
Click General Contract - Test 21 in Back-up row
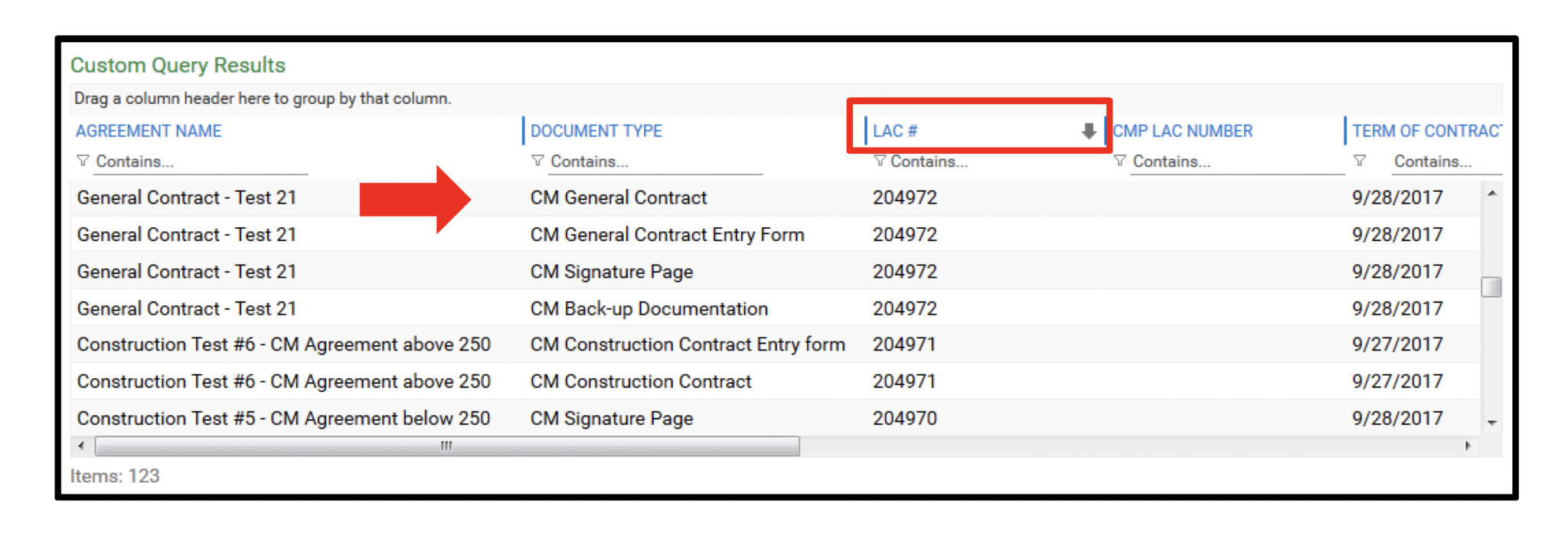(187, 308)
